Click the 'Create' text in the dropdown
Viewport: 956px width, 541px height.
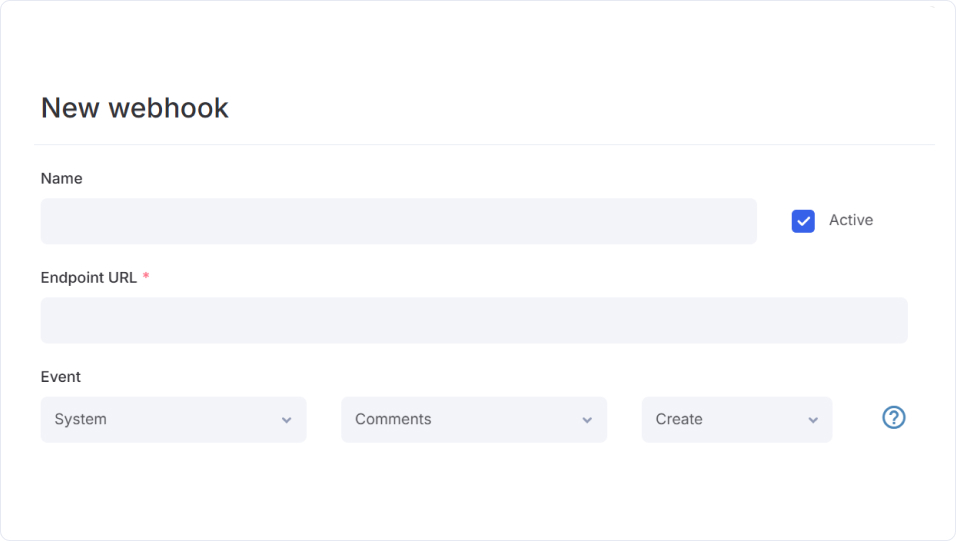pyautogui.click(x=679, y=419)
